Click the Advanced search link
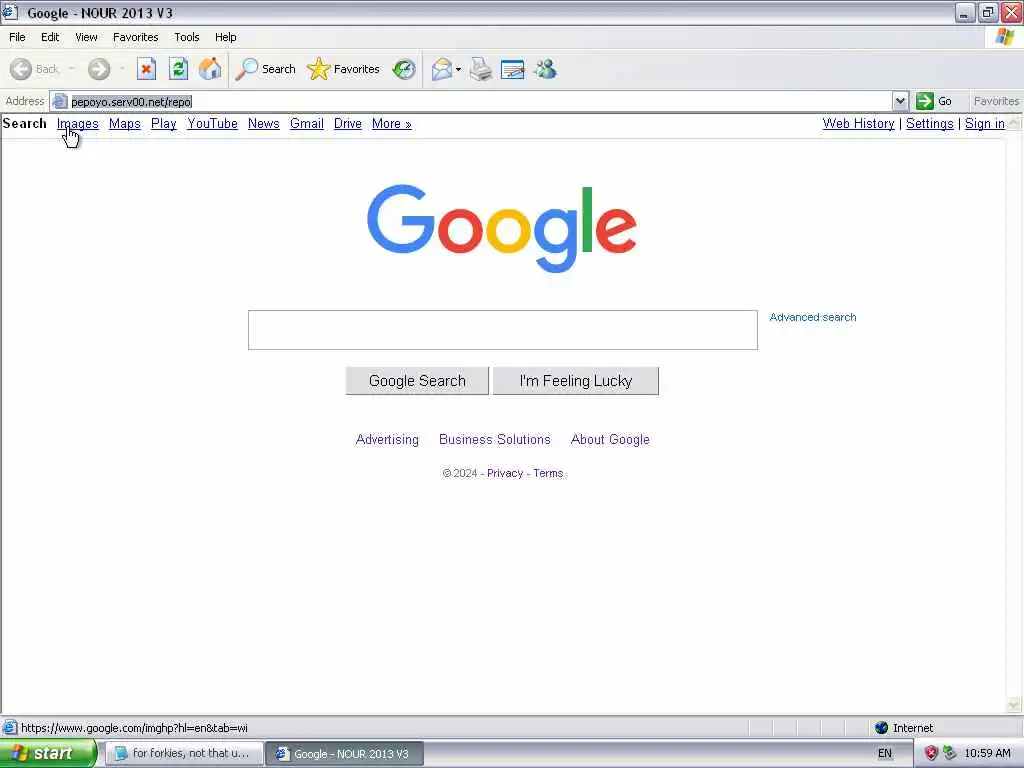The image size is (1024, 768). [x=813, y=317]
